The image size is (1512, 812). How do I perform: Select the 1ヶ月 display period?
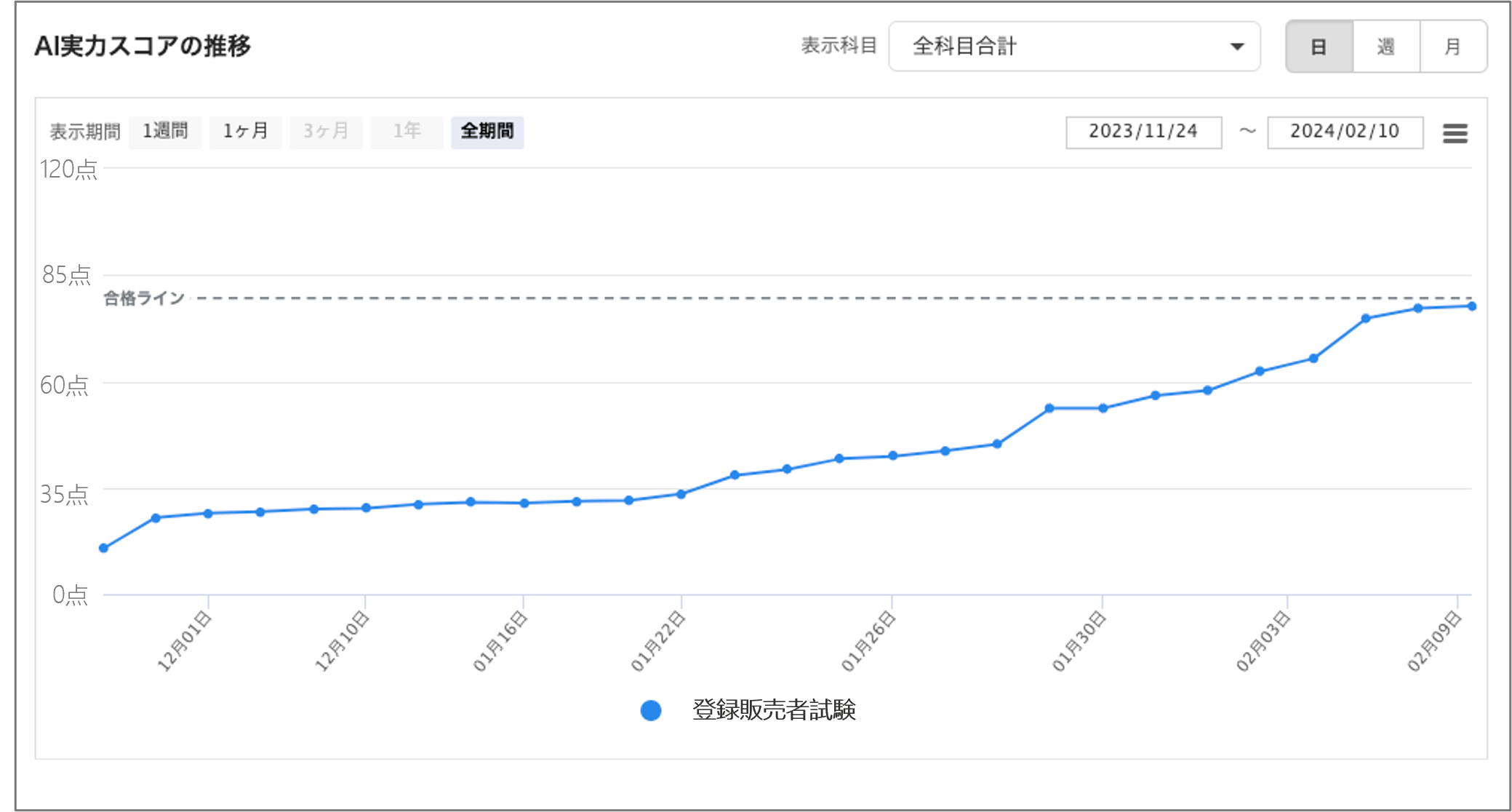click(245, 132)
